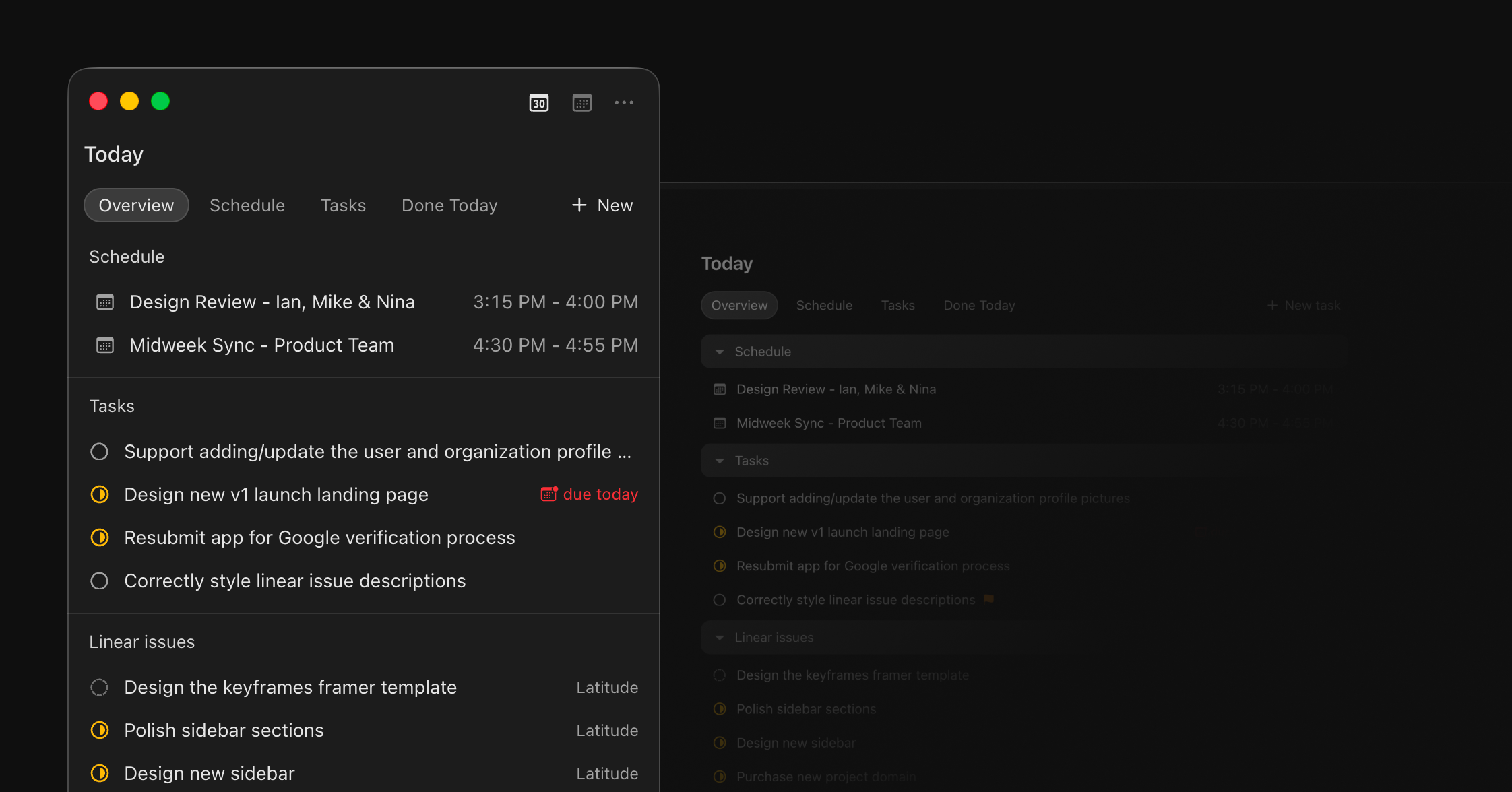Image resolution: width=1512 pixels, height=792 pixels.
Task: Switch to the Schedule tab
Action: pos(247,205)
